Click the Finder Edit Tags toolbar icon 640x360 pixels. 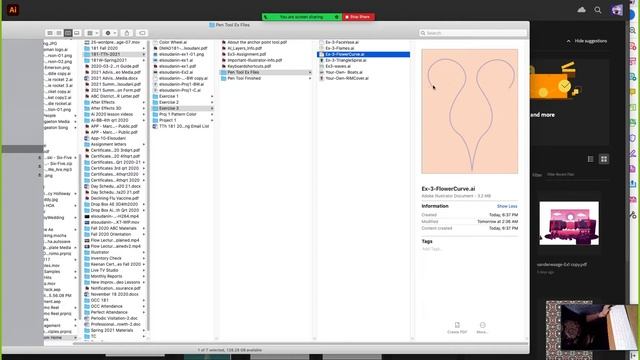pyautogui.click(x=142, y=33)
